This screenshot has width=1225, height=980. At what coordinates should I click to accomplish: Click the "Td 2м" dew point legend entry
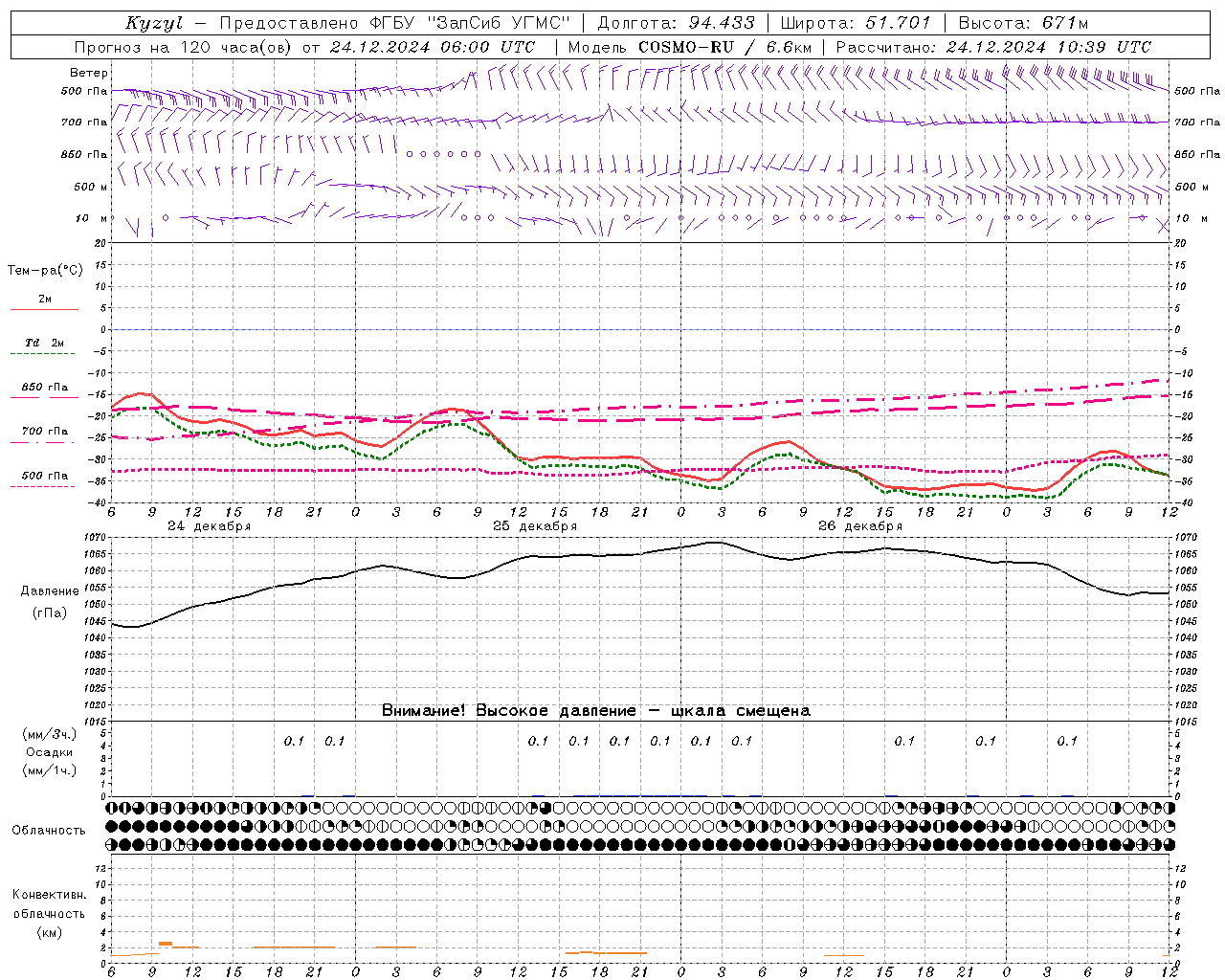point(44,343)
